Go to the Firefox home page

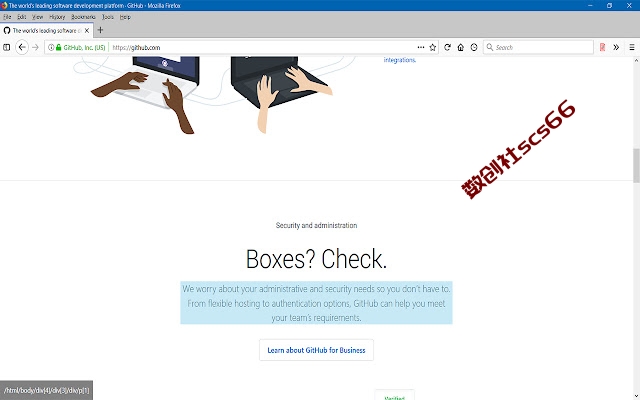coord(460,47)
